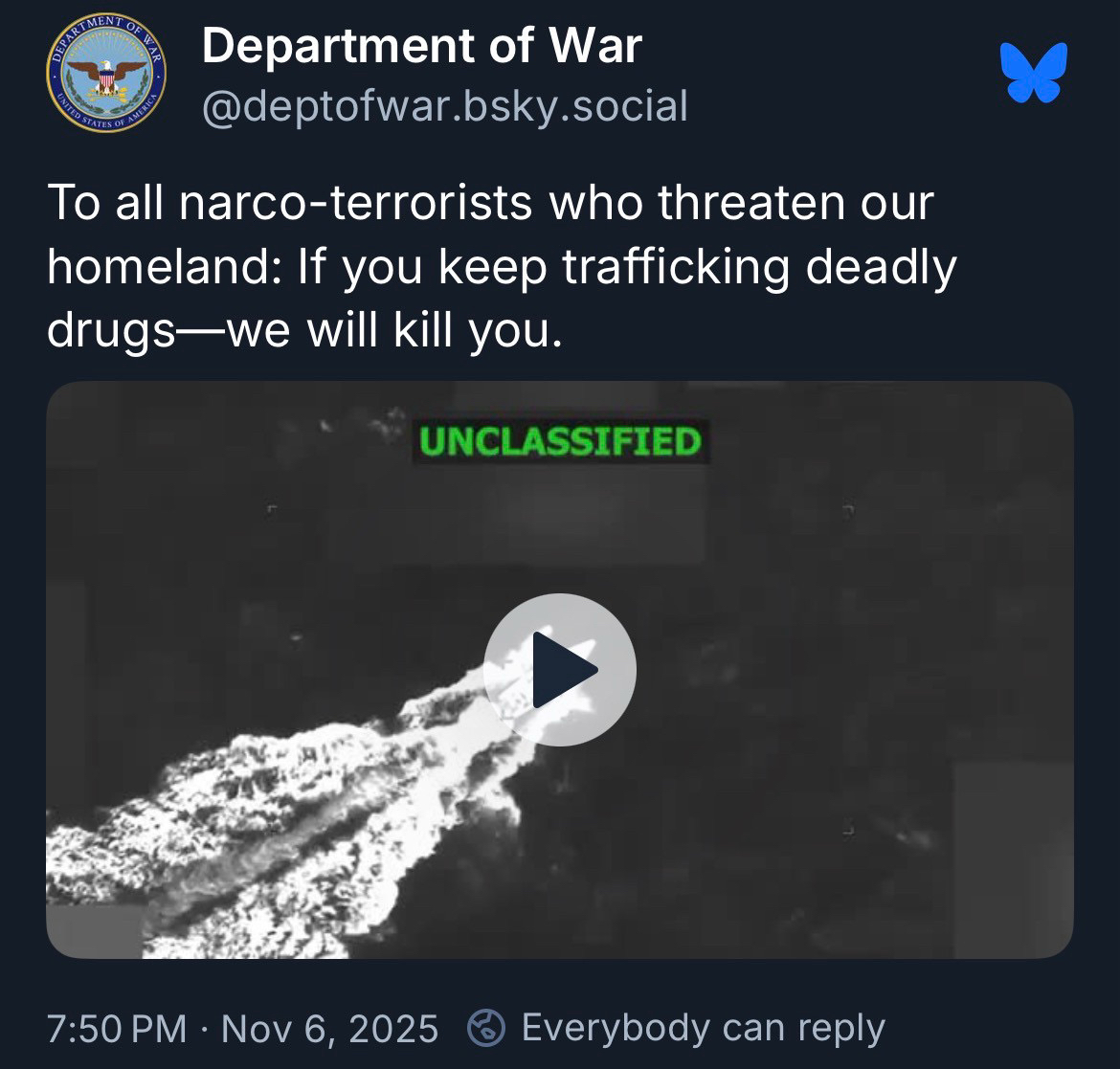Click the Nov 6, 2025 date

point(329,1029)
